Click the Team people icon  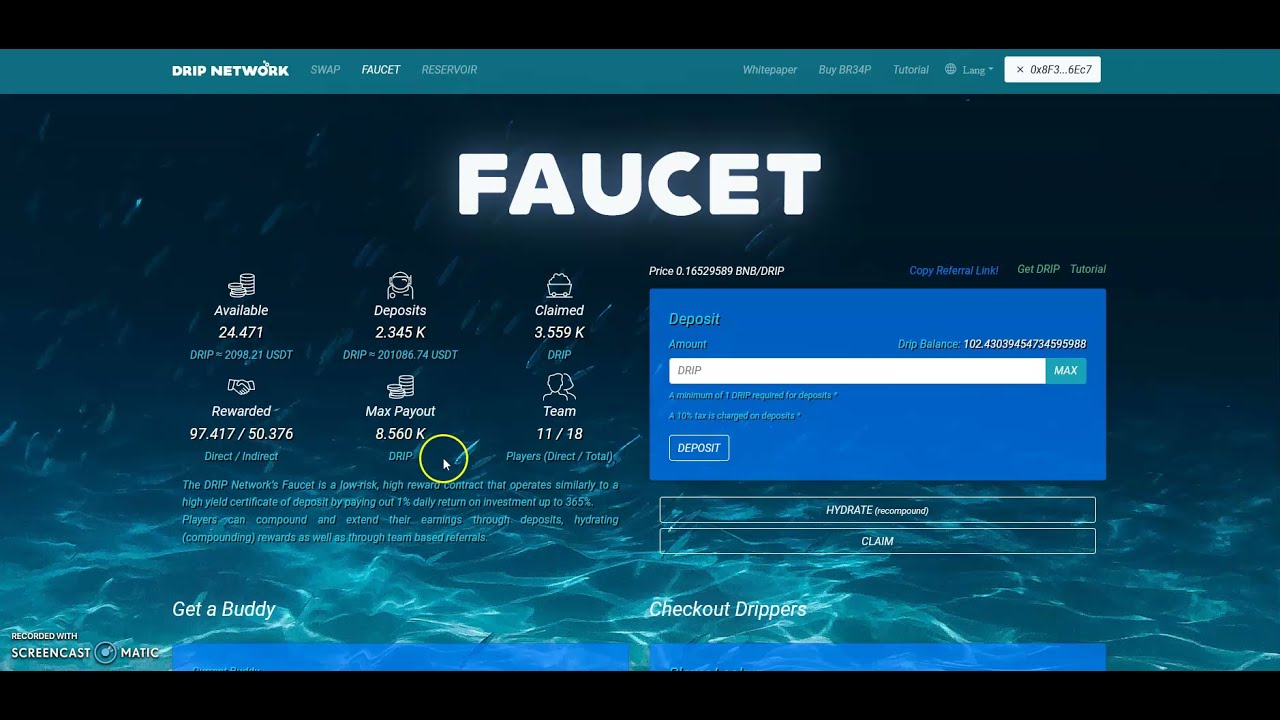(559, 386)
